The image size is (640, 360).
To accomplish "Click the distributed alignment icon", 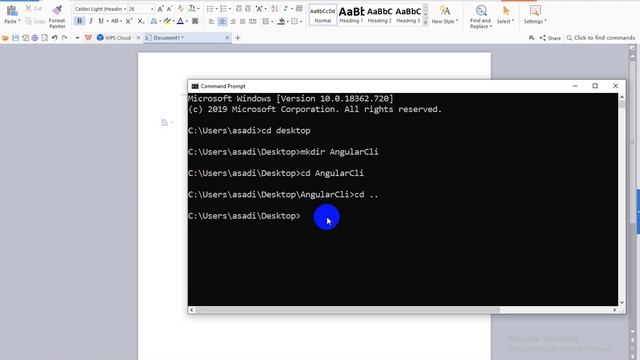I will click(x=253, y=21).
